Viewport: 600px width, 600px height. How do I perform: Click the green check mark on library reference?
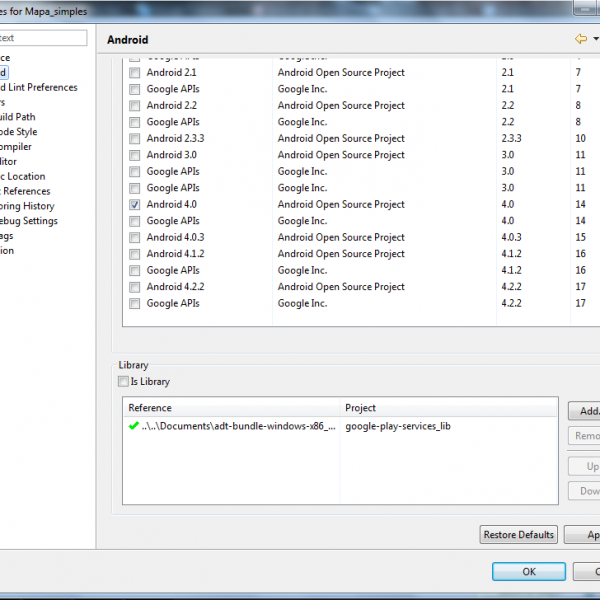pyautogui.click(x=134, y=426)
